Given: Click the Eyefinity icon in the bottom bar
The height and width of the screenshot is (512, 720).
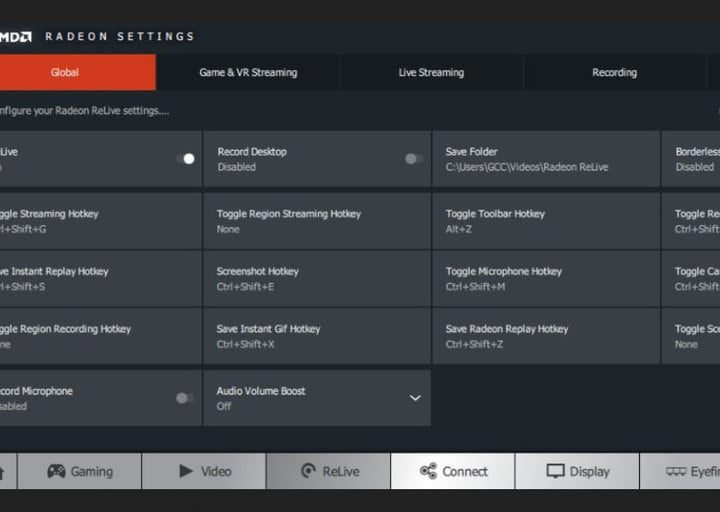Looking at the screenshot, I should [676, 472].
